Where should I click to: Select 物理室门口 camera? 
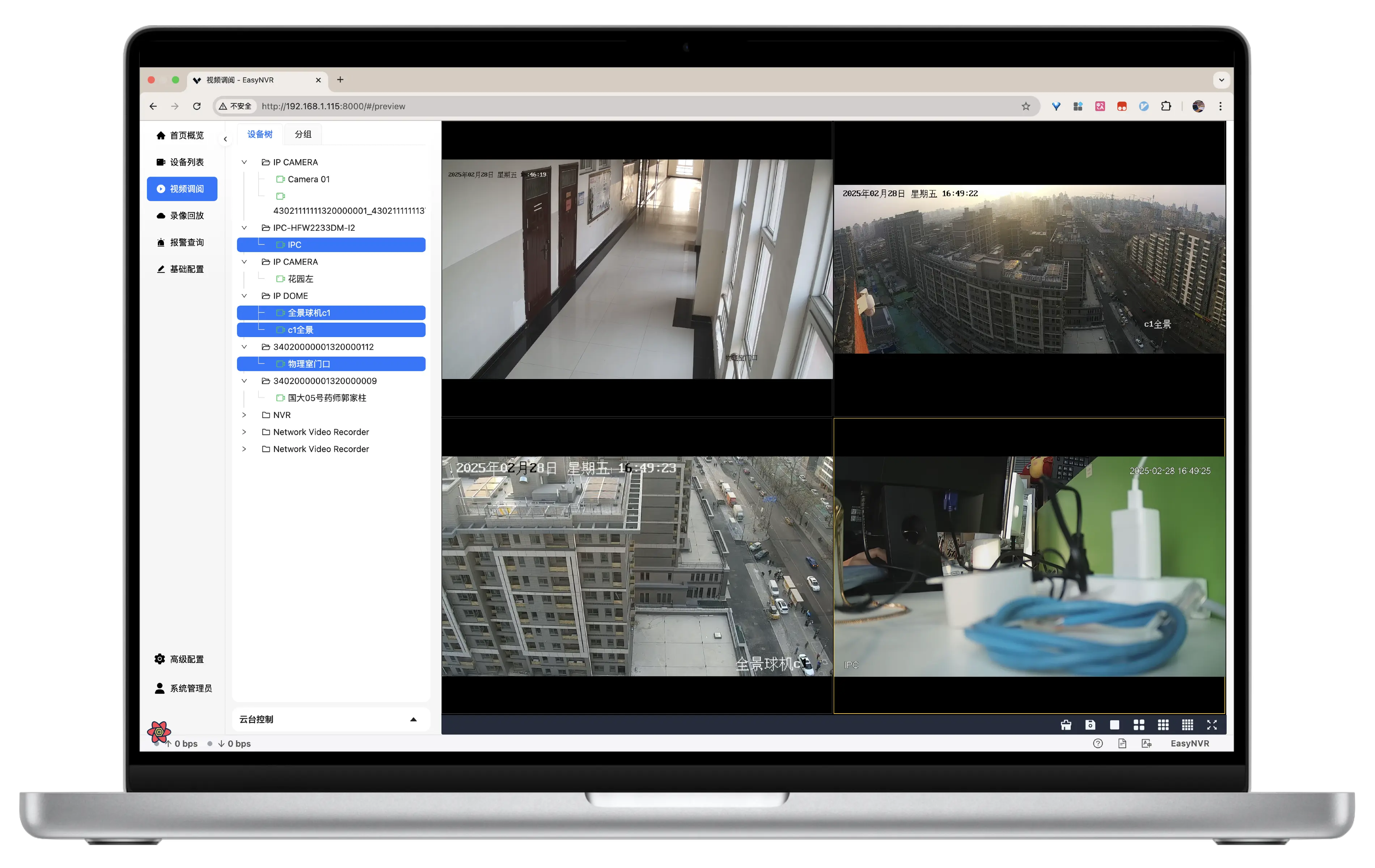(x=331, y=363)
